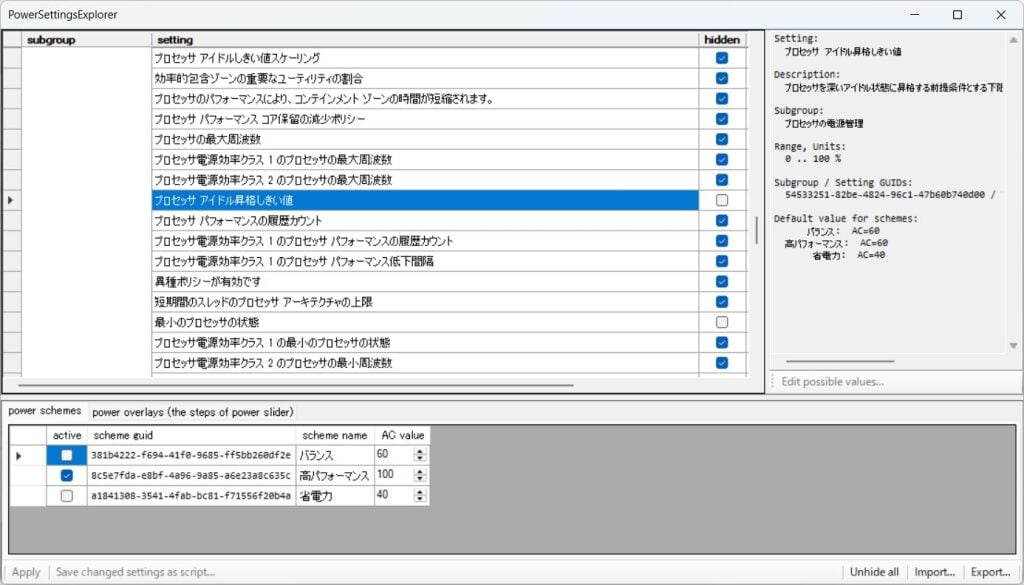This screenshot has width=1024, height=585.
Task: Increase the AC value for バランス scheme
Action: click(420, 451)
